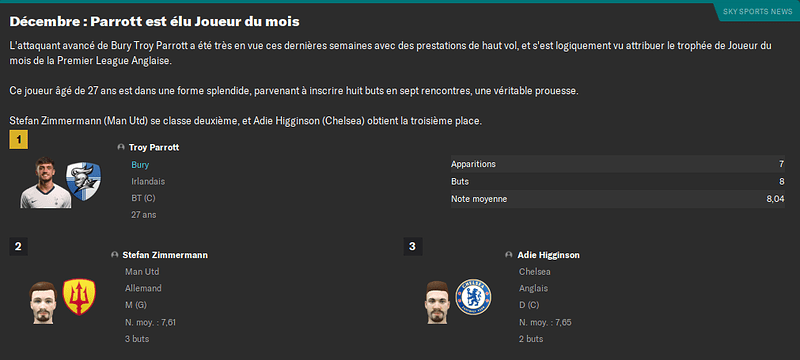The image size is (800, 360).
Task: Select the rank 3 badge
Action: [412, 247]
